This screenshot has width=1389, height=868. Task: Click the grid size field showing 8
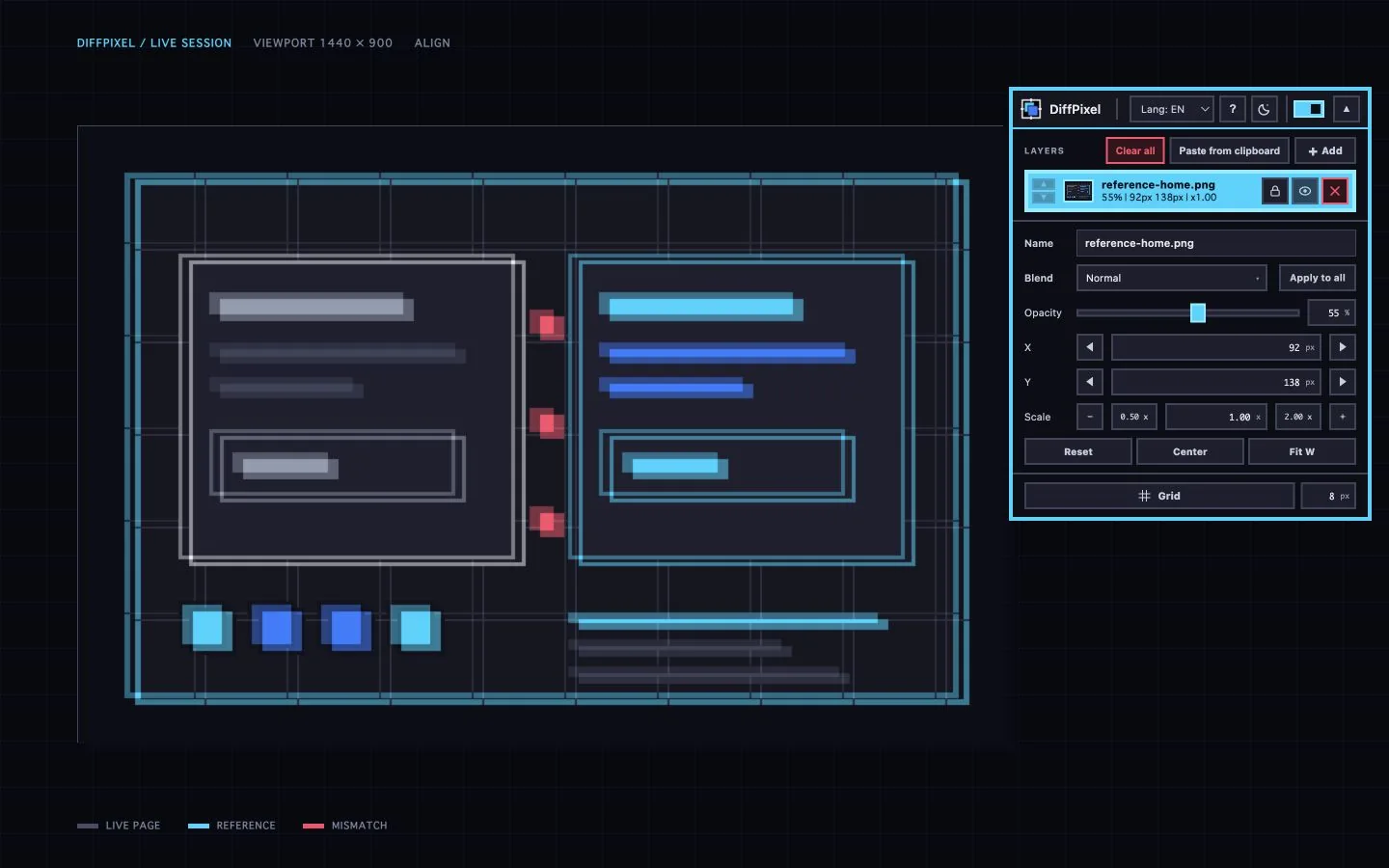[x=1328, y=496]
